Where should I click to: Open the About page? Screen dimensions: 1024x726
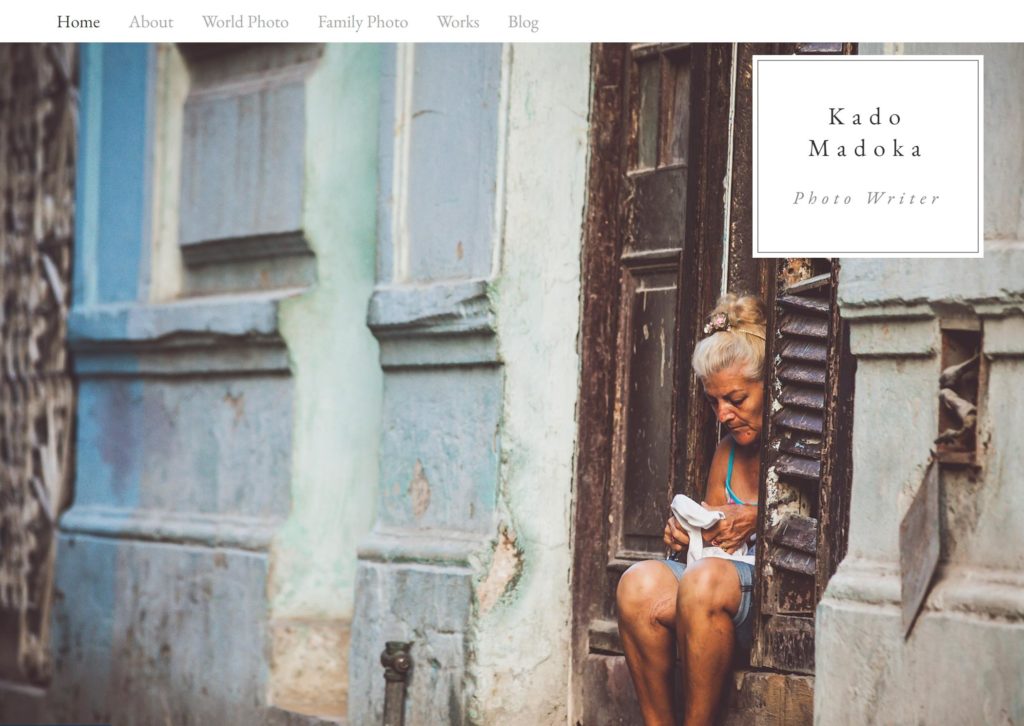pos(151,22)
